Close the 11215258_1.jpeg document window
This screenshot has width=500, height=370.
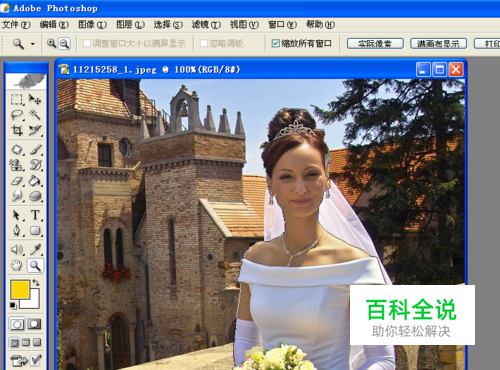pyautogui.click(x=456, y=70)
